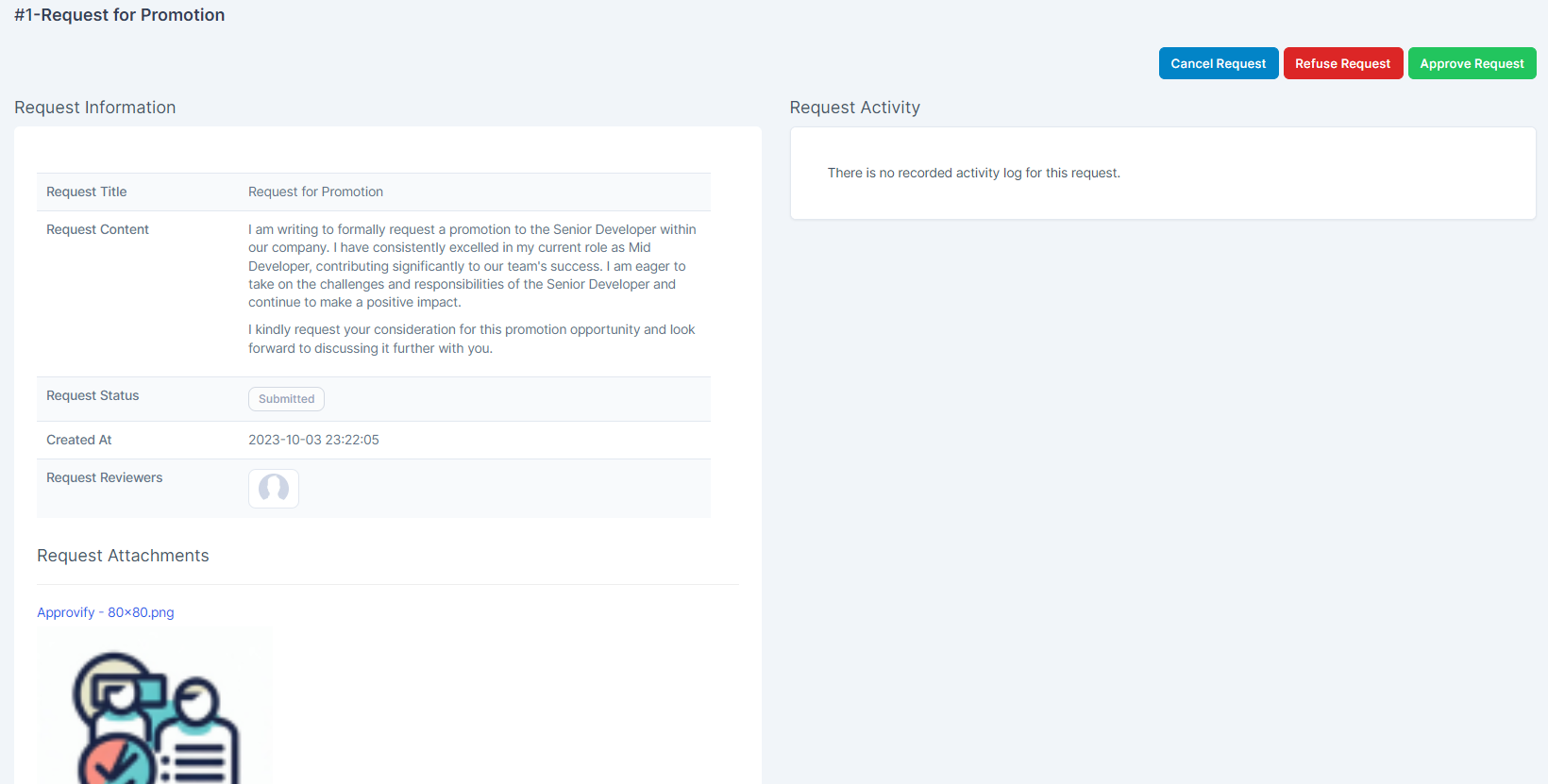Click the Request Information heading
The image size is (1548, 784).
click(95, 108)
